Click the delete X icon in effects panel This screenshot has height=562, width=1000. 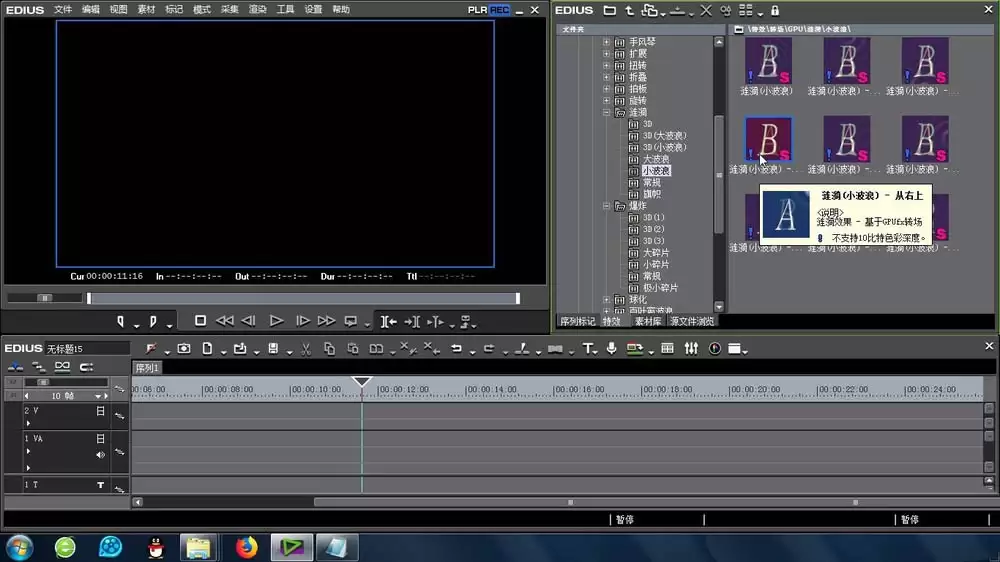[x=706, y=11]
